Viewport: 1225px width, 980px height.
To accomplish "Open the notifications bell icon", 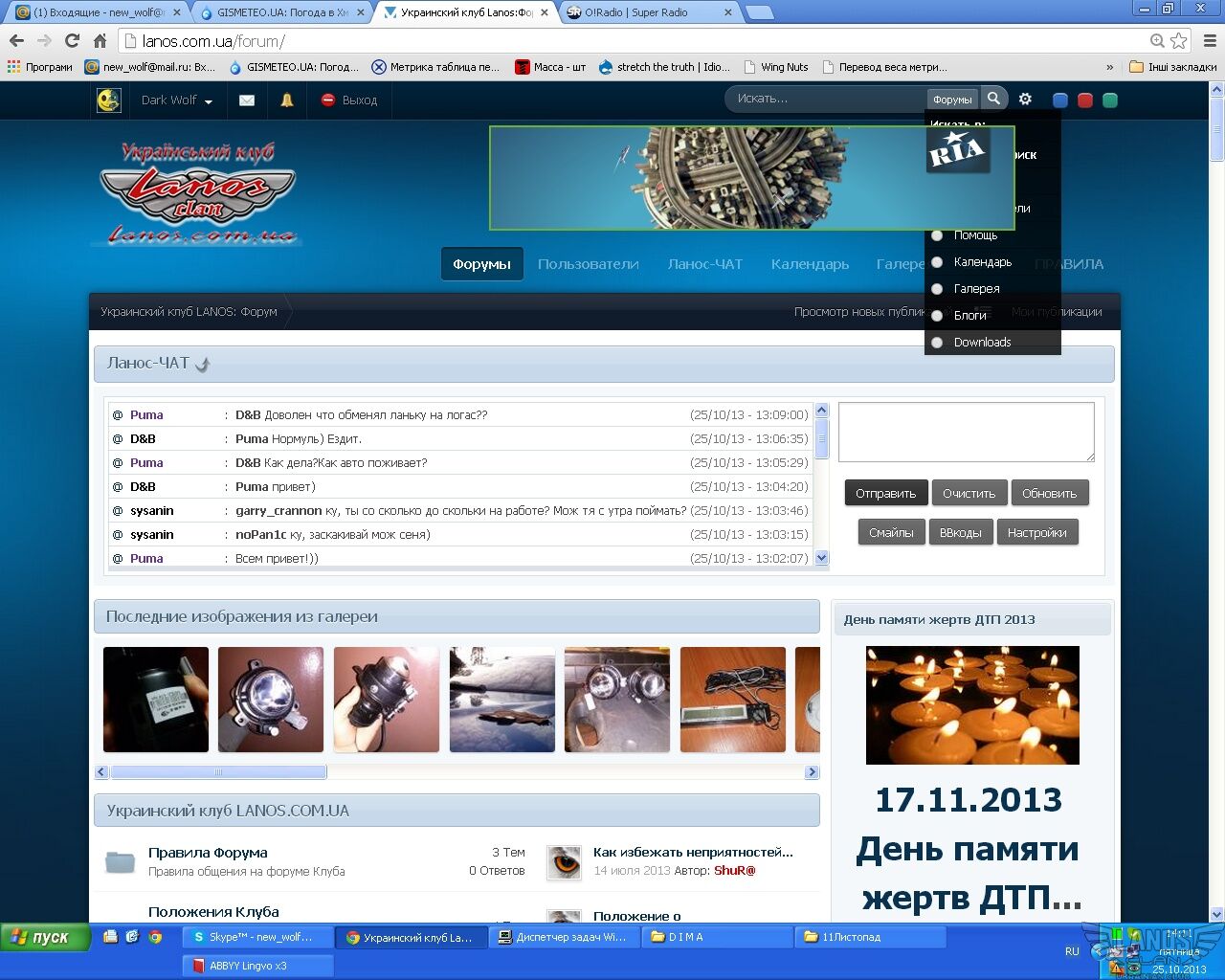I will (x=286, y=100).
